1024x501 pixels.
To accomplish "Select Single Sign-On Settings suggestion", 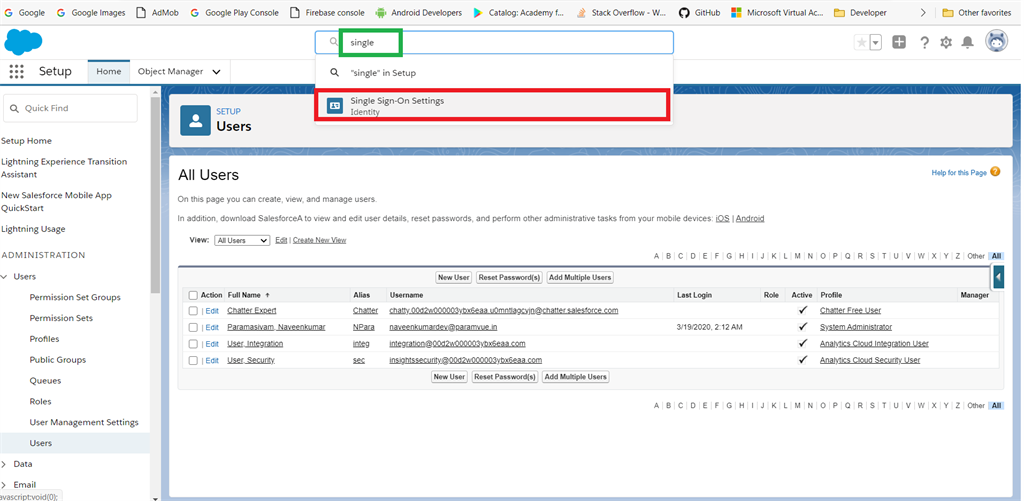I will 494,106.
